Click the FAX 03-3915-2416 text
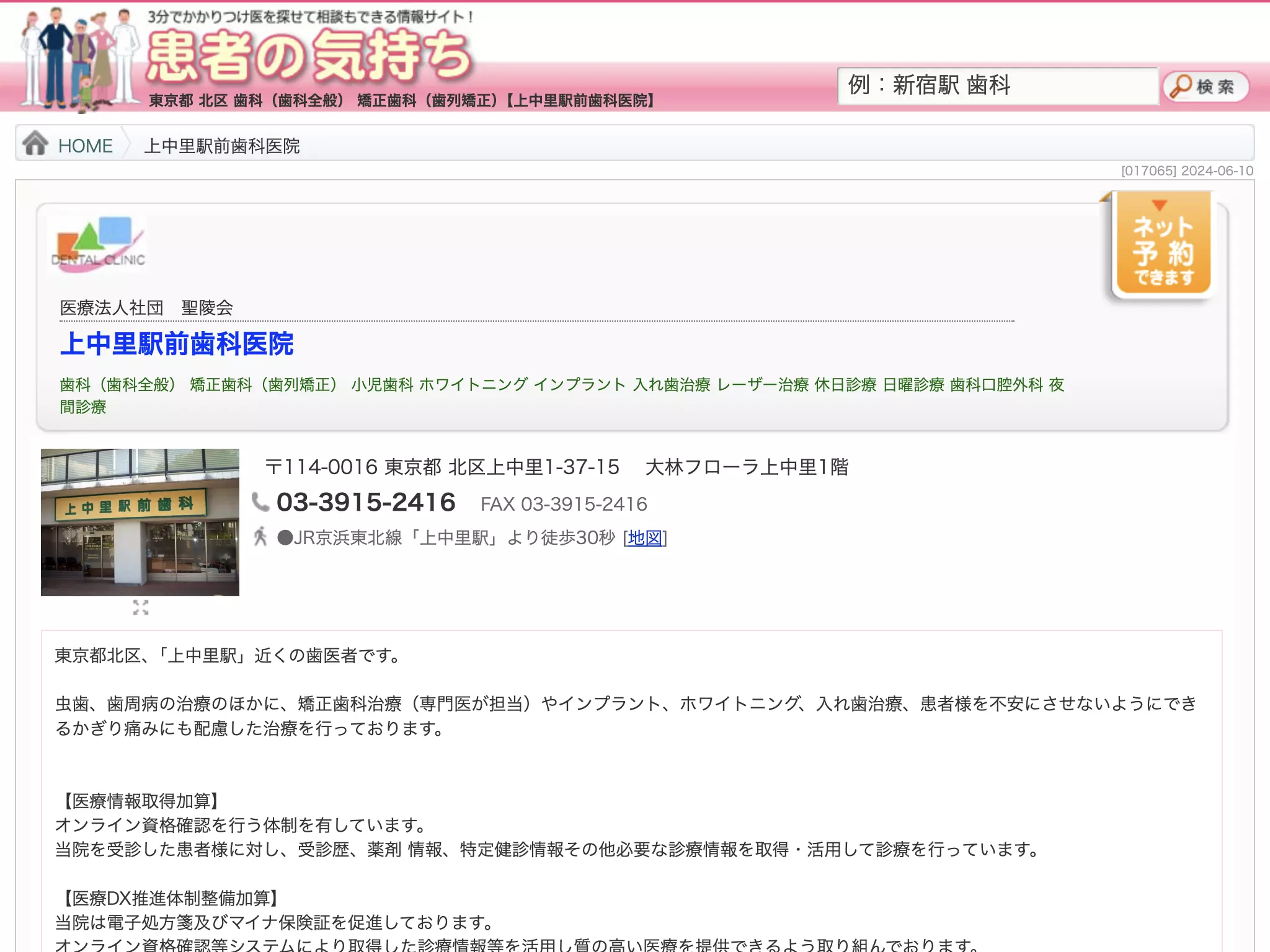 (x=564, y=504)
